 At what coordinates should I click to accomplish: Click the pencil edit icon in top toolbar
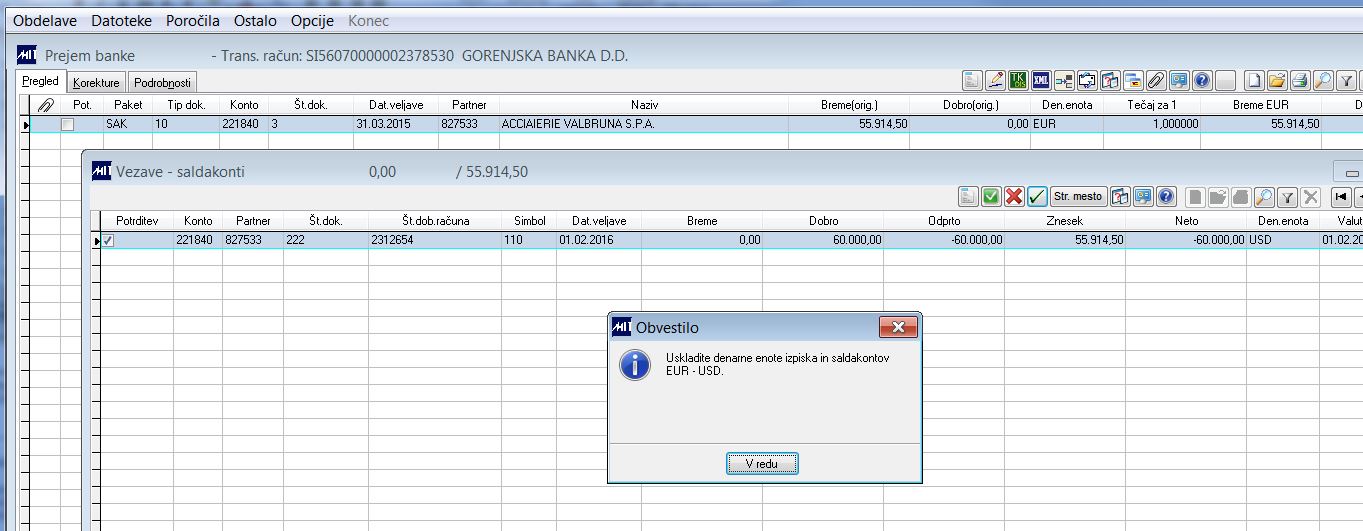[x=996, y=80]
